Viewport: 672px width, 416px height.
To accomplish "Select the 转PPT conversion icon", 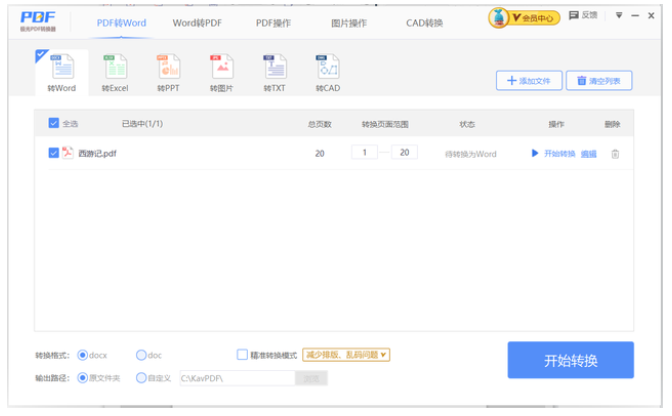I will coord(168,69).
